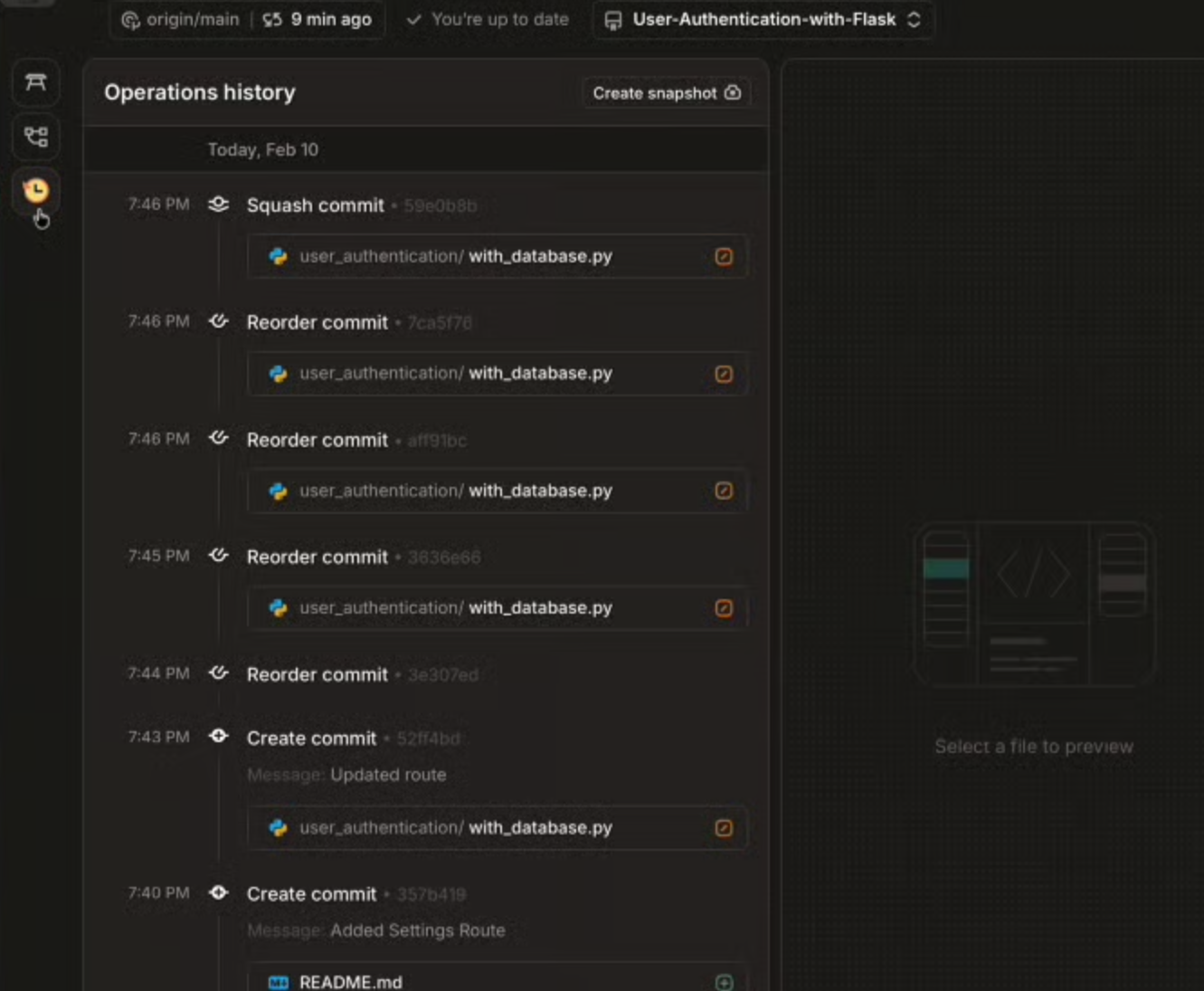The width and height of the screenshot is (1204, 991).
Task: Click the You're up to date status
Action: 488,20
